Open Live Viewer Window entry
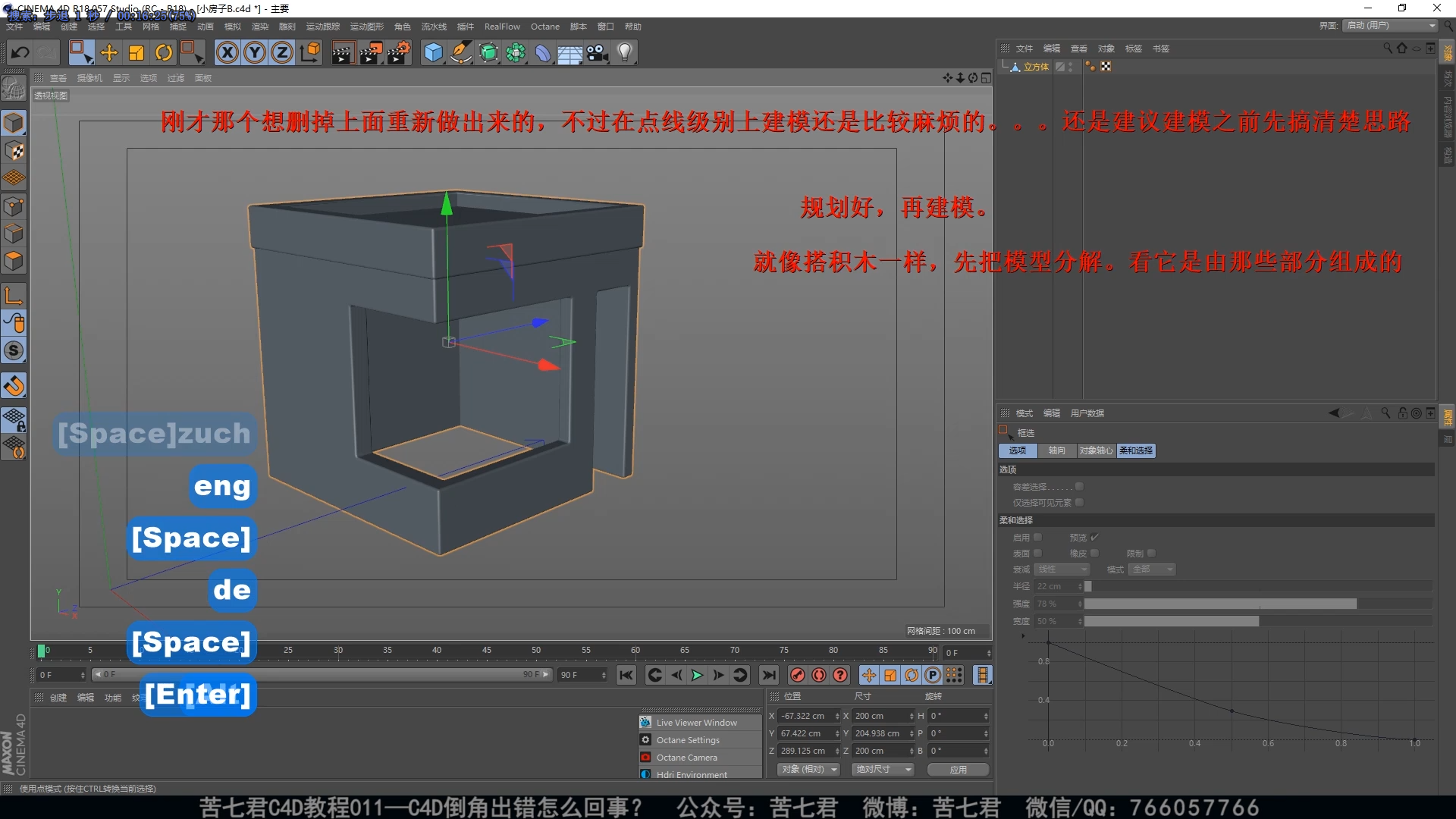Image resolution: width=1456 pixels, height=819 pixels. coord(700,723)
